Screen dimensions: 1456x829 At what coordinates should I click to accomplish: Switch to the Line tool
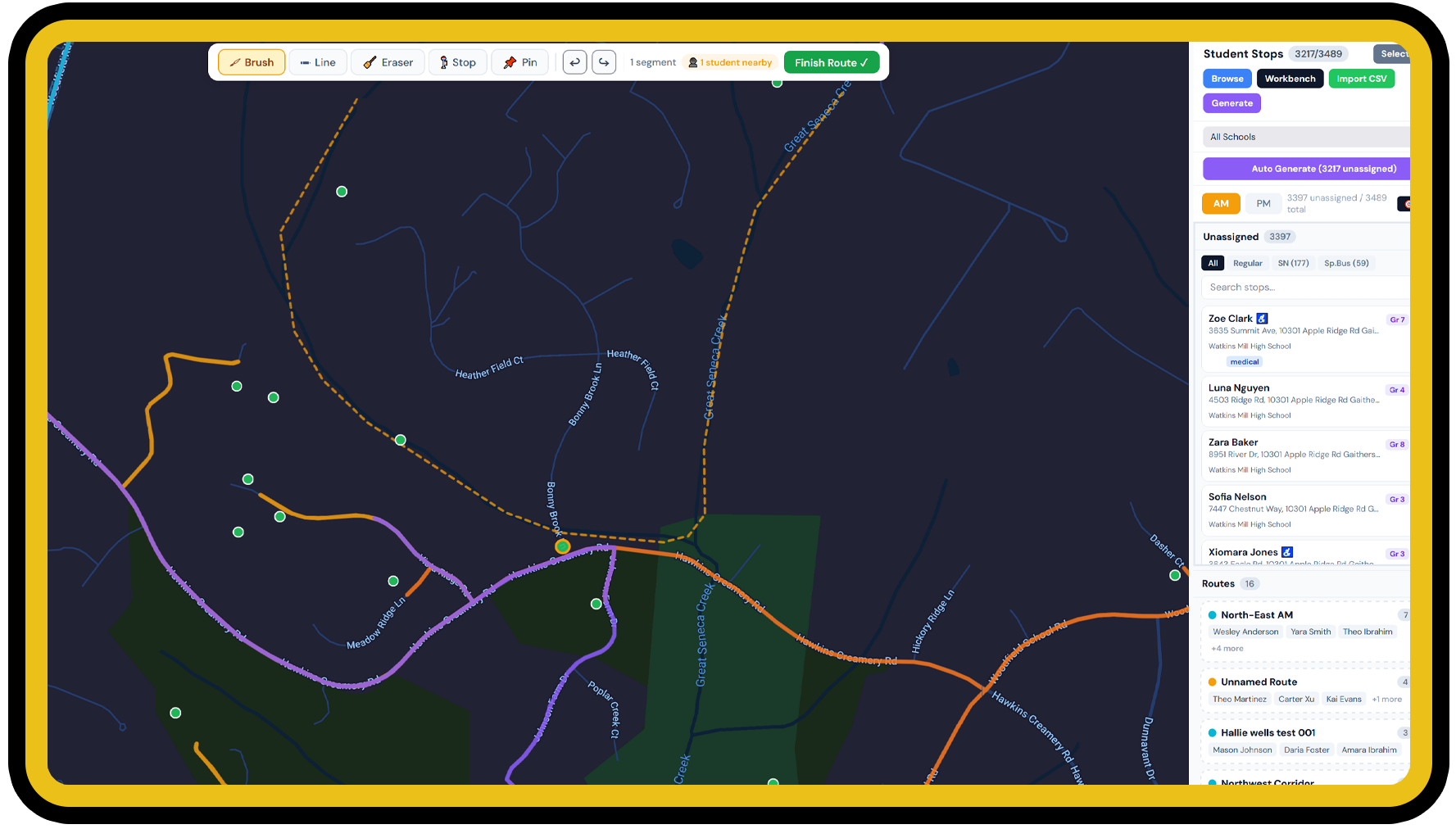coord(318,61)
